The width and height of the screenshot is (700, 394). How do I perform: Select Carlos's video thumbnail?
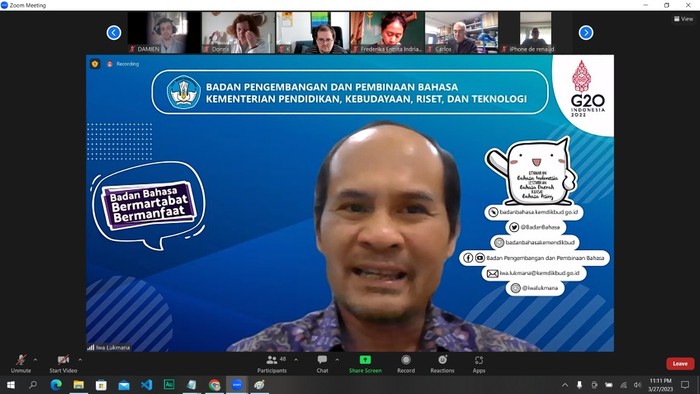462,33
